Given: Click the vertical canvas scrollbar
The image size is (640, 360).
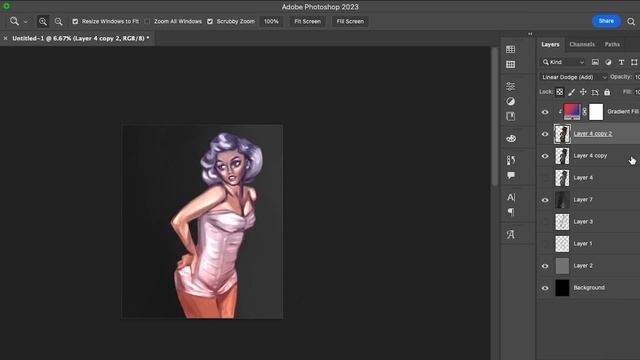Looking at the screenshot, I should [x=495, y=116].
